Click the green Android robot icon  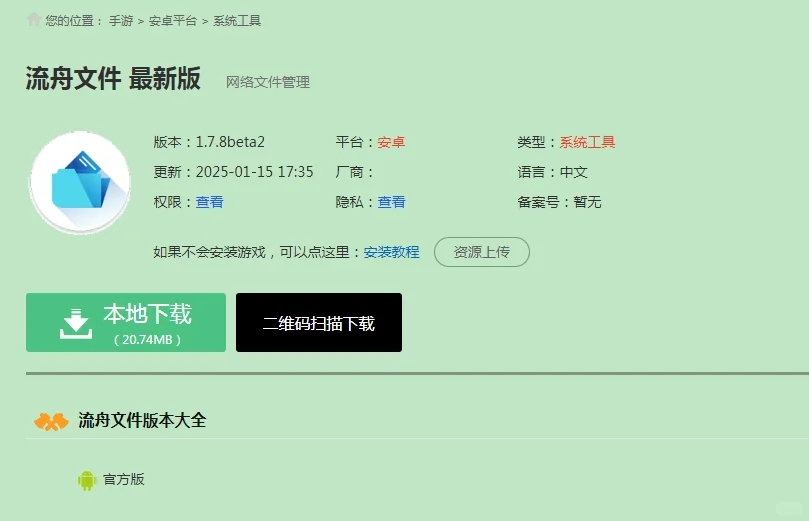(87, 480)
